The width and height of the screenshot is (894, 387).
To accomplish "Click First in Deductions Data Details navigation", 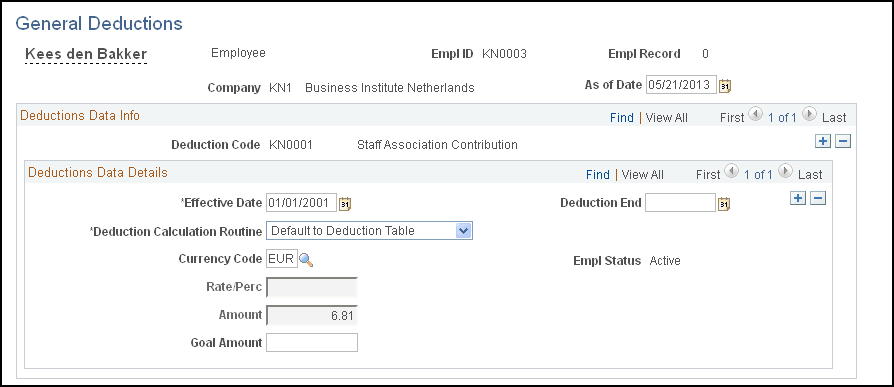I will tap(708, 174).
